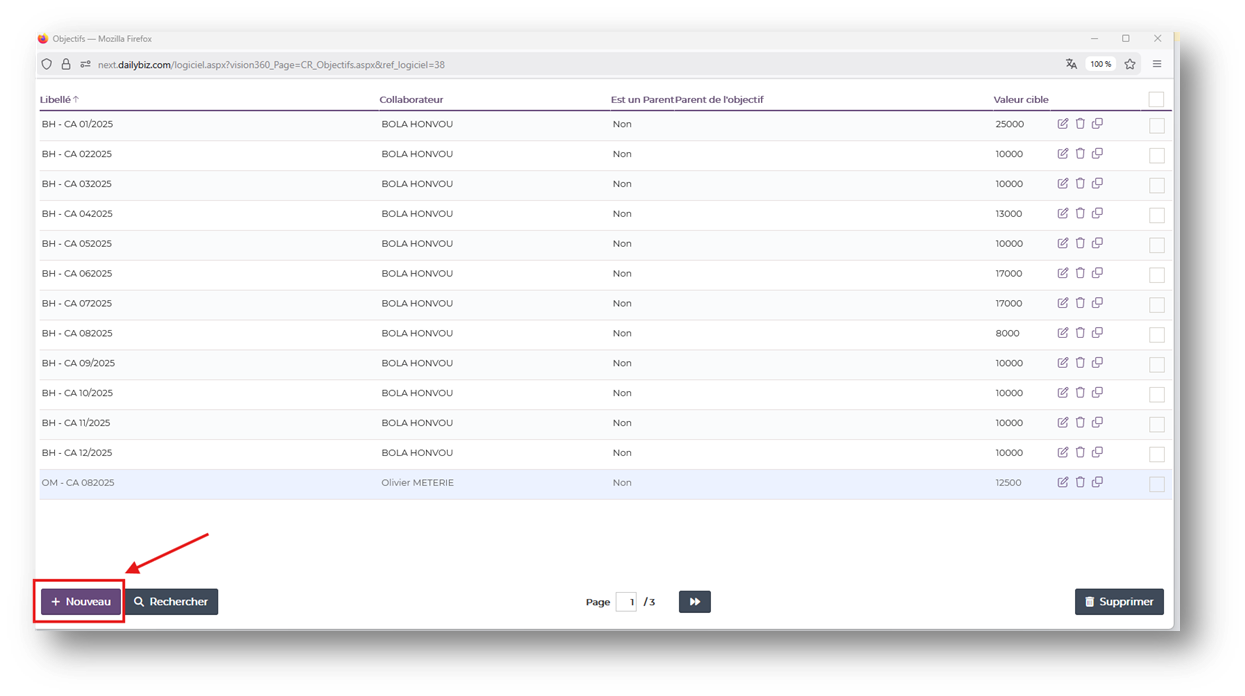Click the page number input field
The height and width of the screenshot is (696, 1245).
[626, 602]
